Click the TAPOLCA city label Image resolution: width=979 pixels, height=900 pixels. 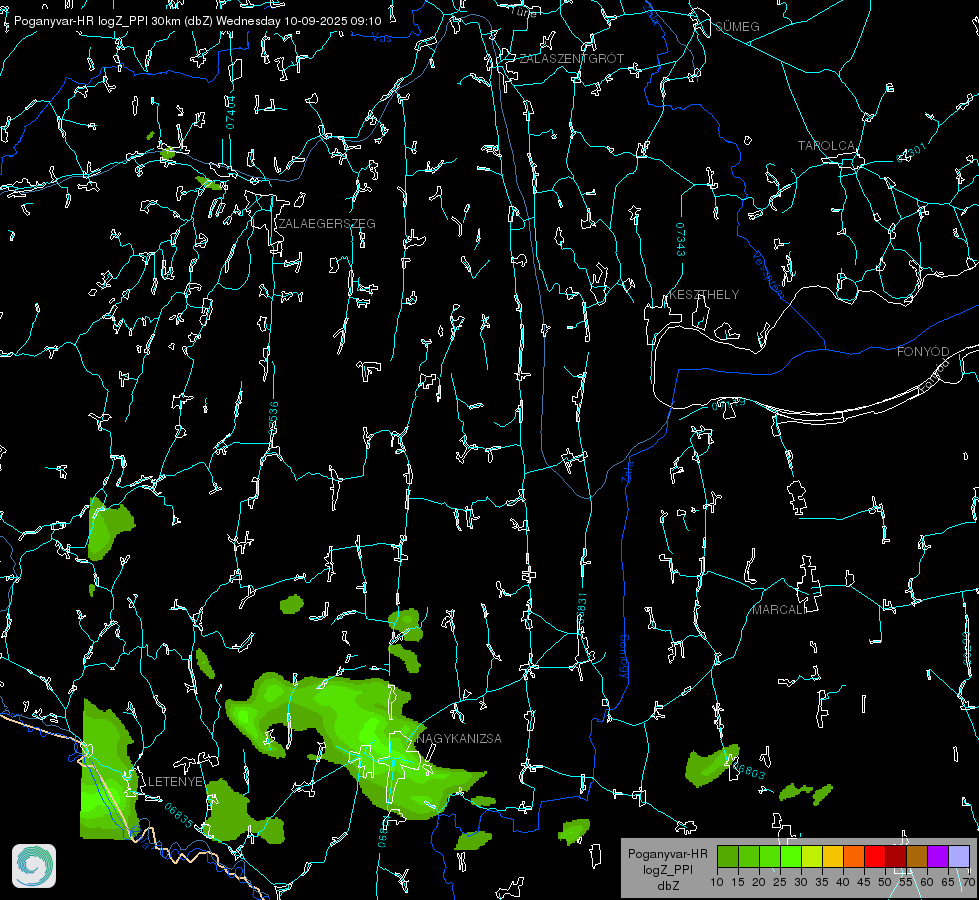(x=826, y=146)
